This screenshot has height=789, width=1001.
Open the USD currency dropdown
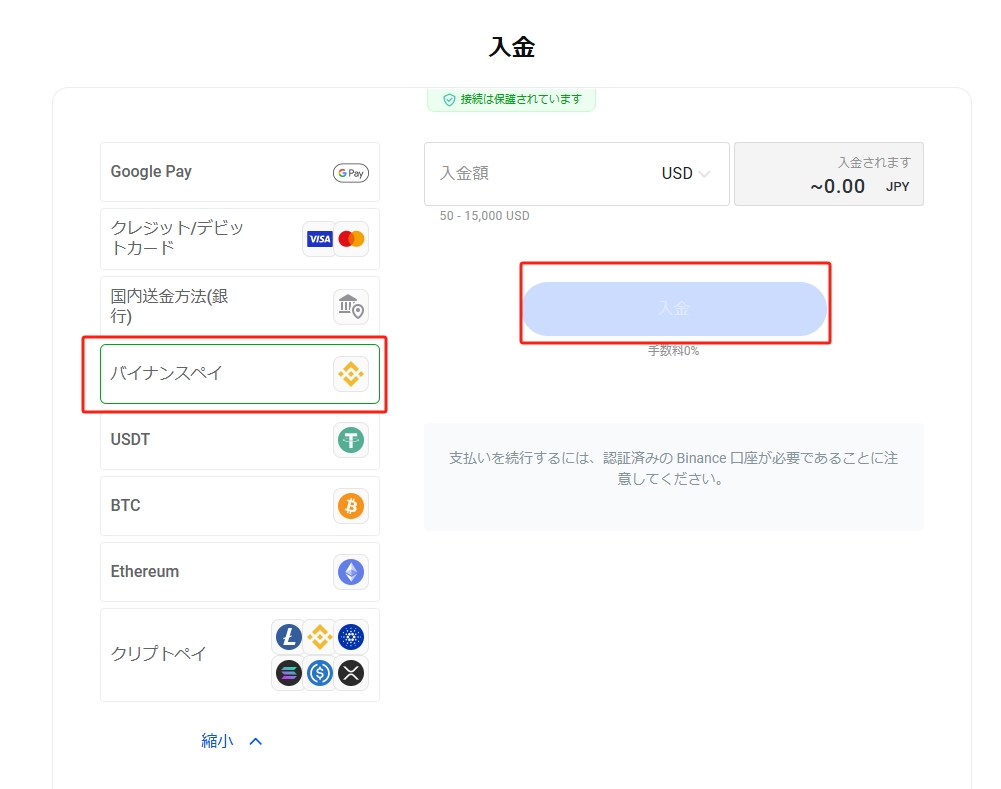pos(686,174)
